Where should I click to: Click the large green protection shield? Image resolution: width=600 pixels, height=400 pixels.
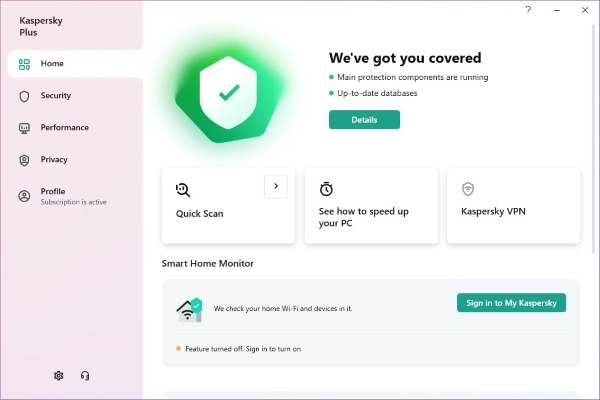229,92
